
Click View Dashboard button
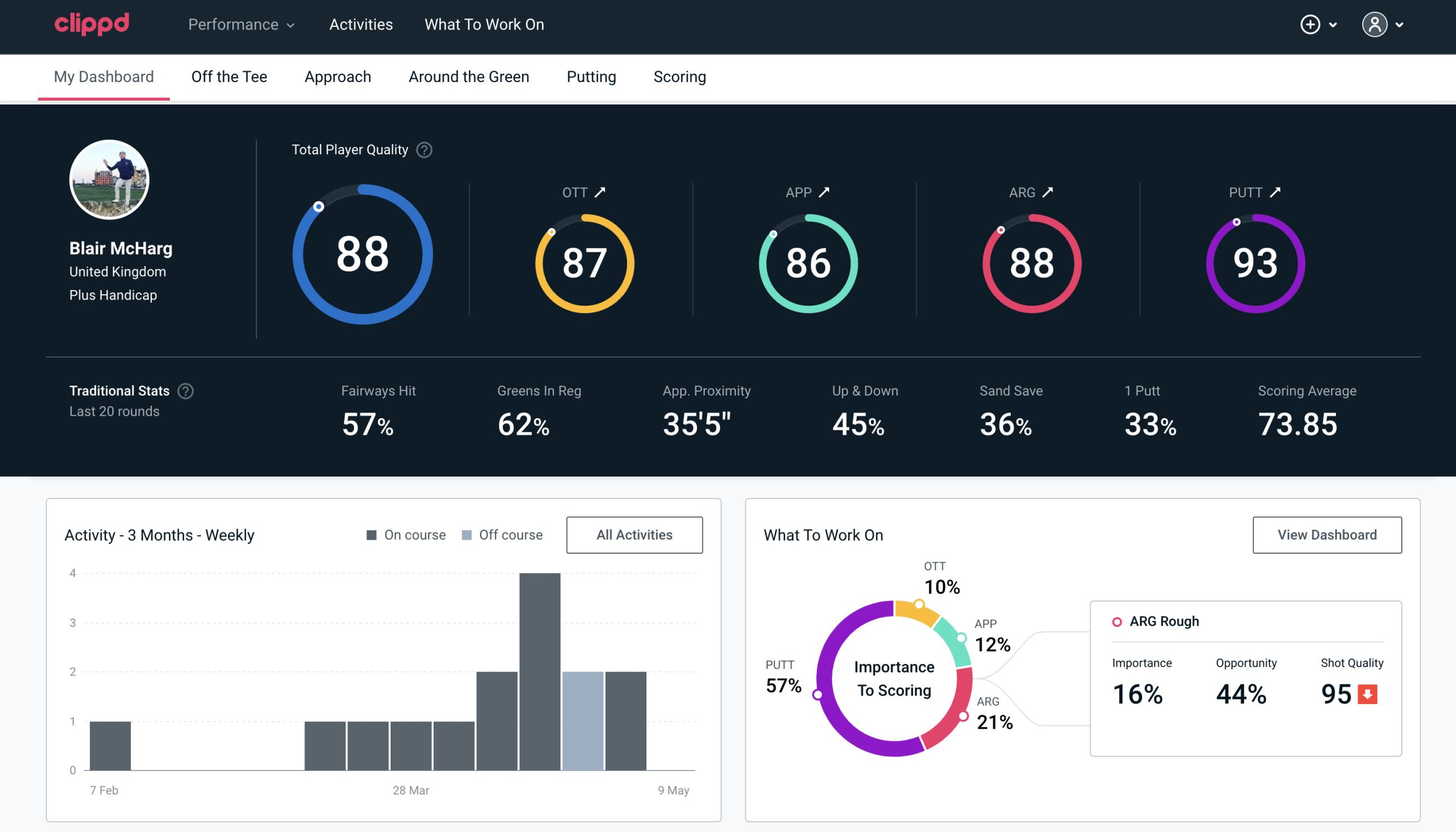(1327, 535)
